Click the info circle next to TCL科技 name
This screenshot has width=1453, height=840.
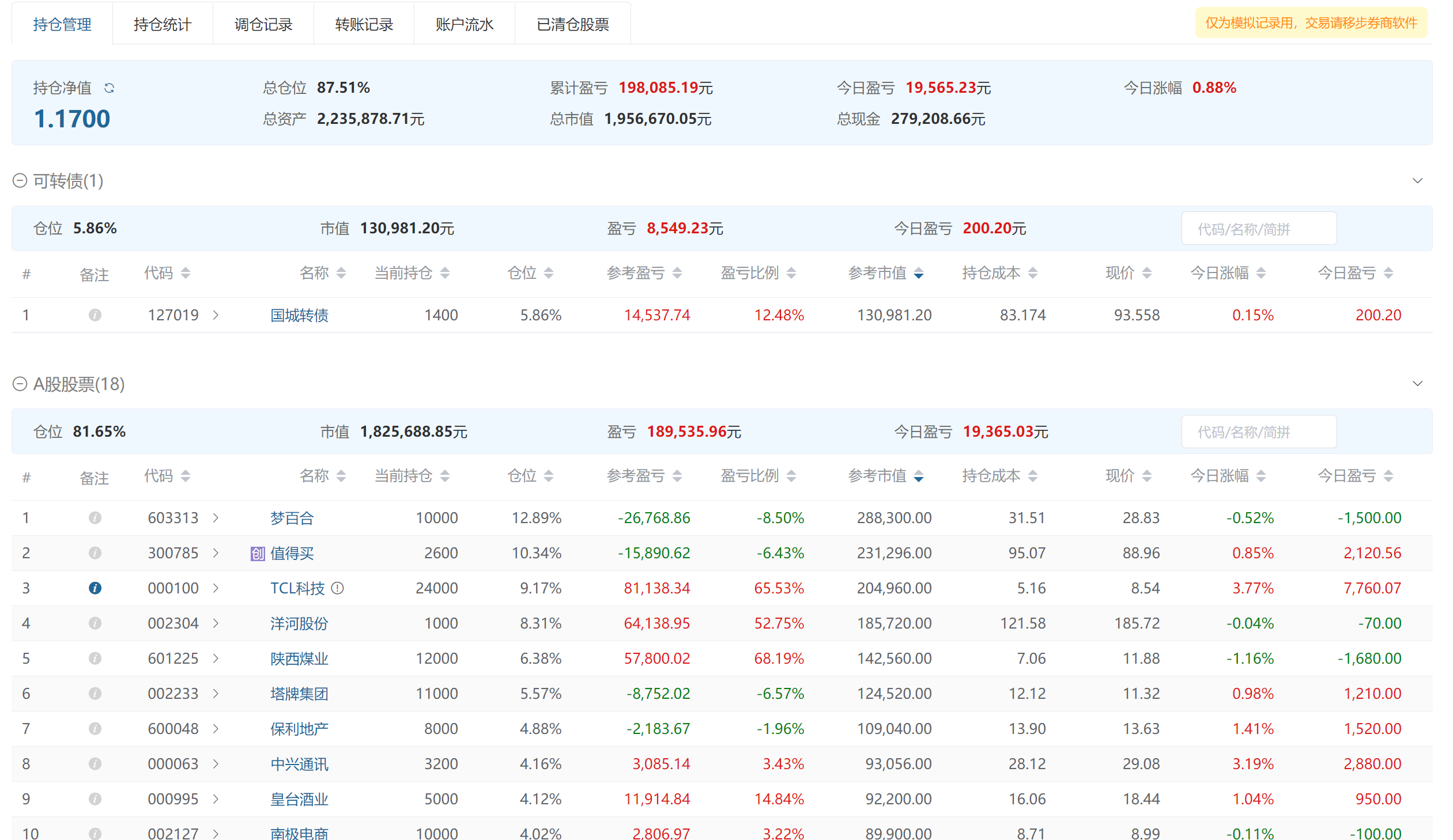pos(338,588)
